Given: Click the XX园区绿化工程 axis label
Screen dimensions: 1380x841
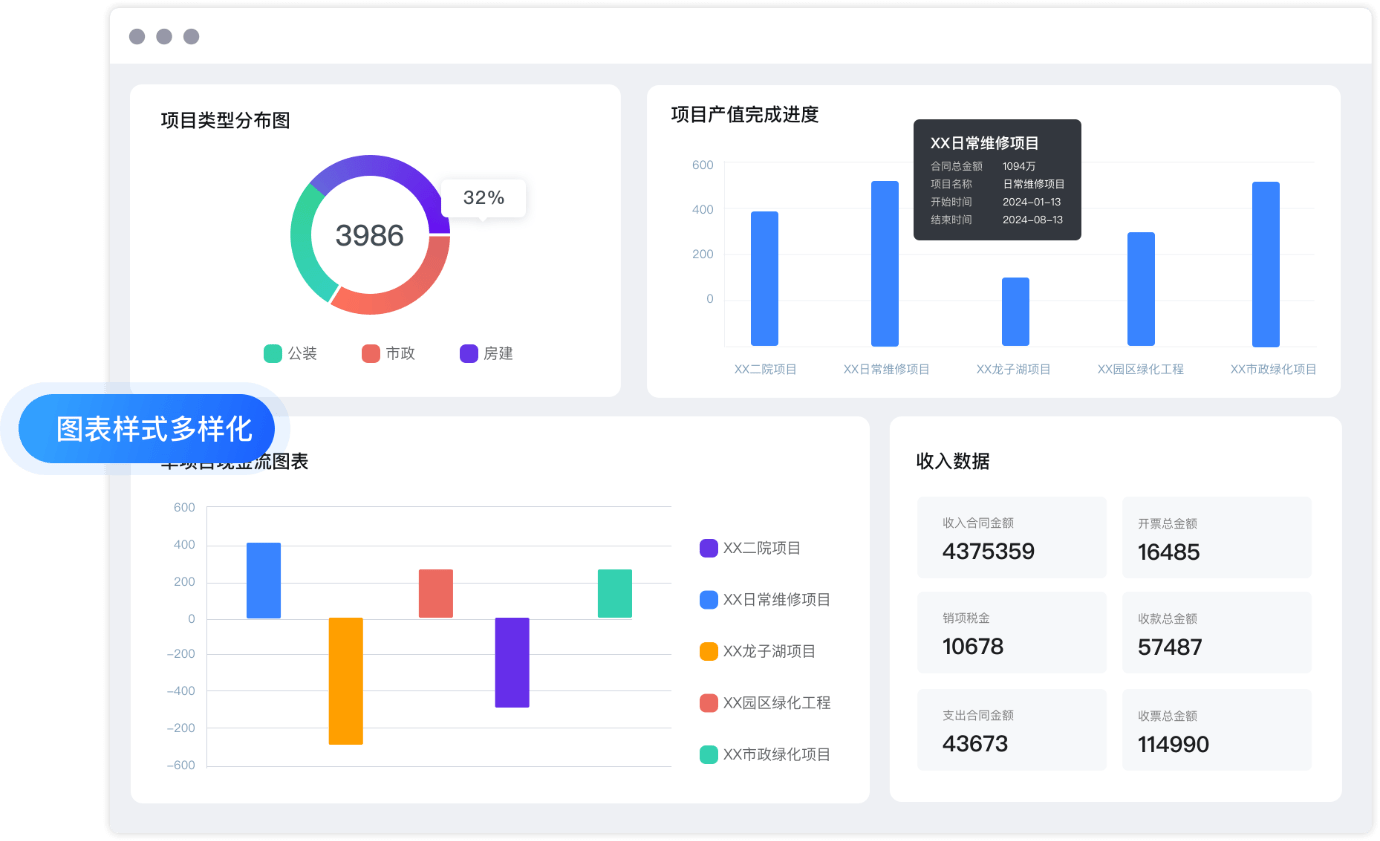Looking at the screenshot, I should tap(1140, 369).
